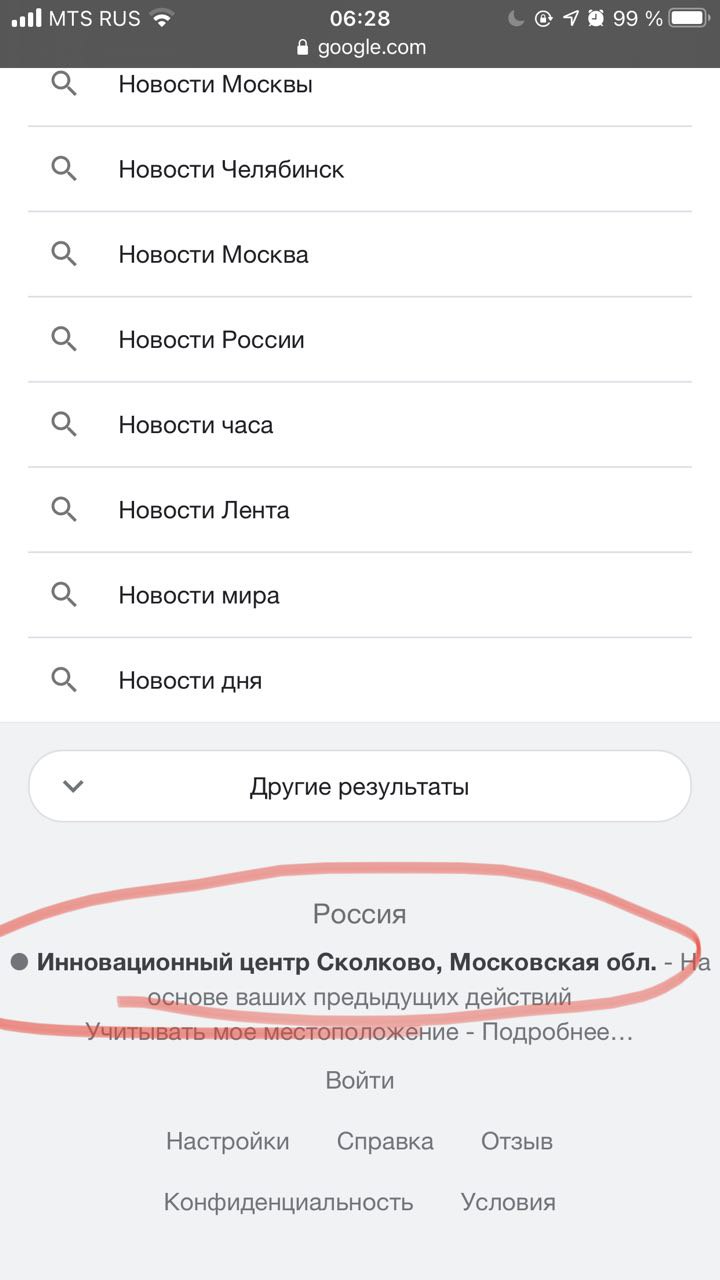Open Учитывать мое местоположение link

tap(273, 1032)
